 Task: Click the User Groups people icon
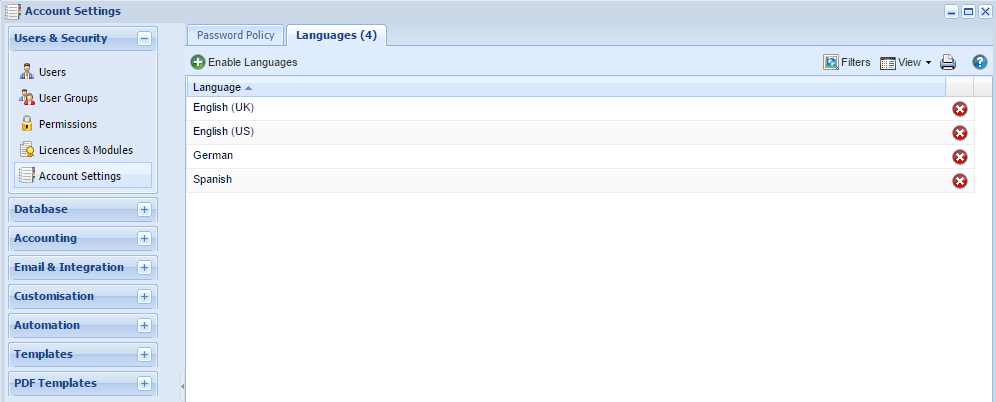coord(27,98)
